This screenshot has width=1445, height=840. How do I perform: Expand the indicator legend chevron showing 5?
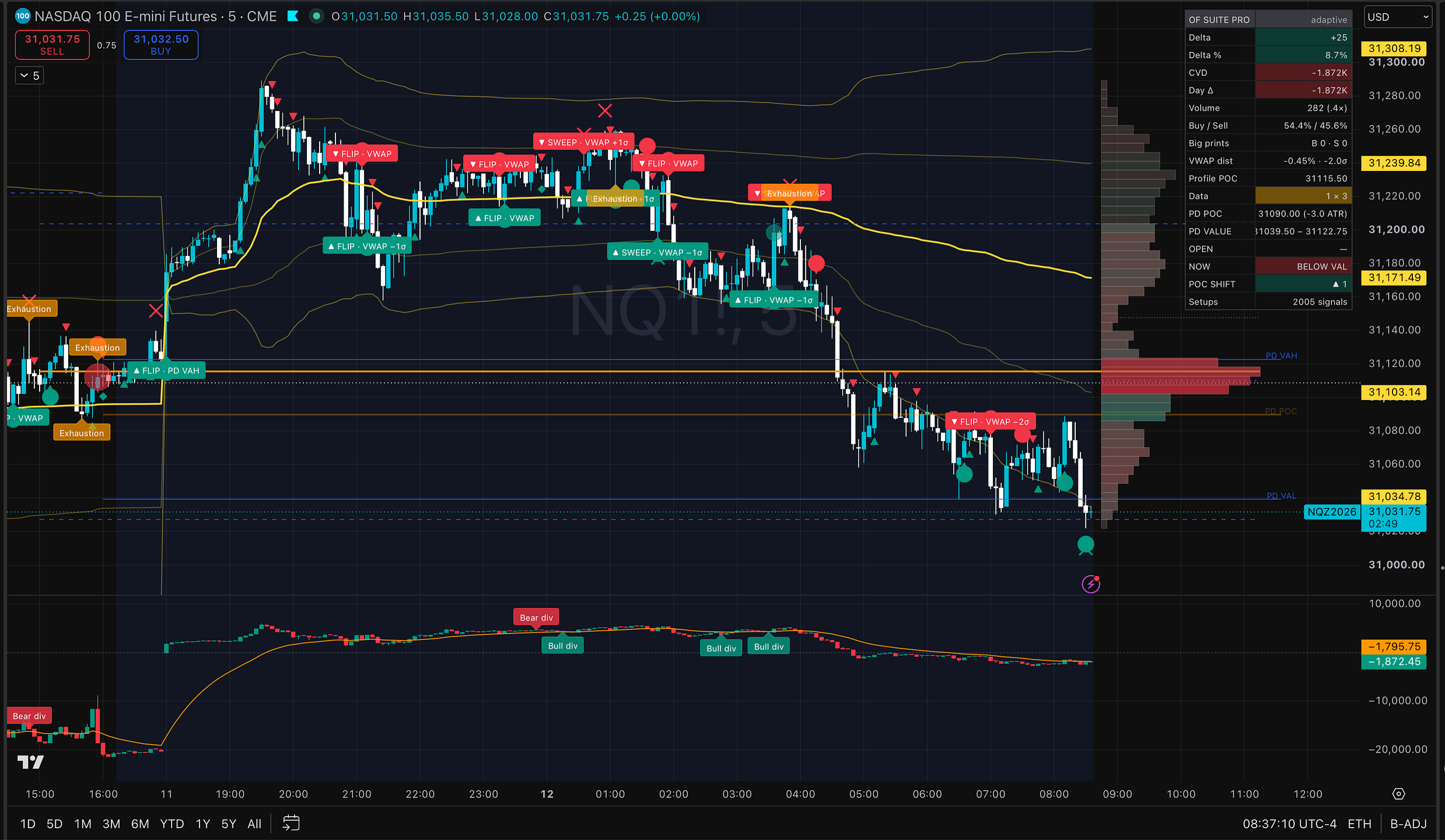click(30, 76)
